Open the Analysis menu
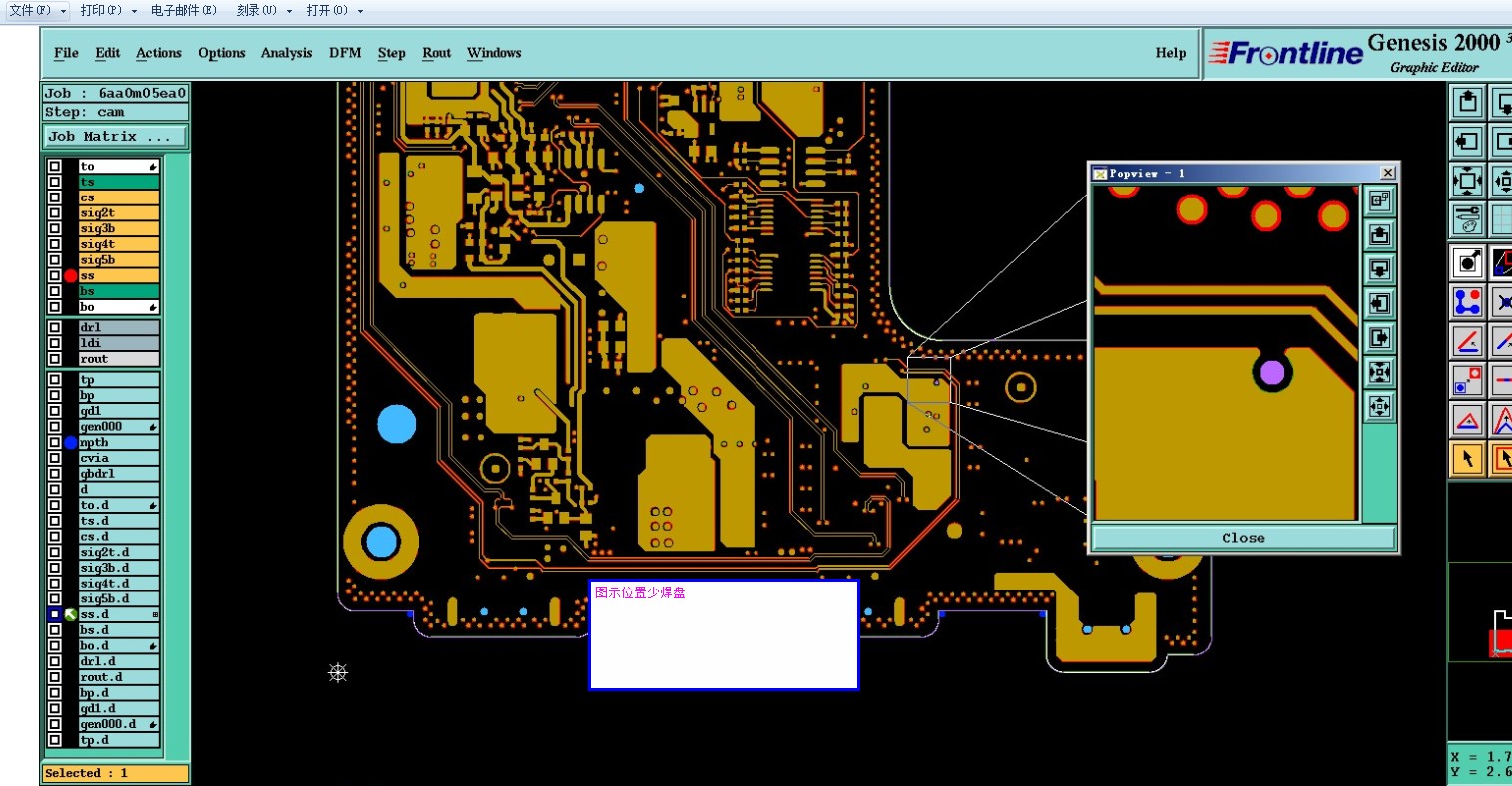This screenshot has width=1512, height=786. click(286, 53)
